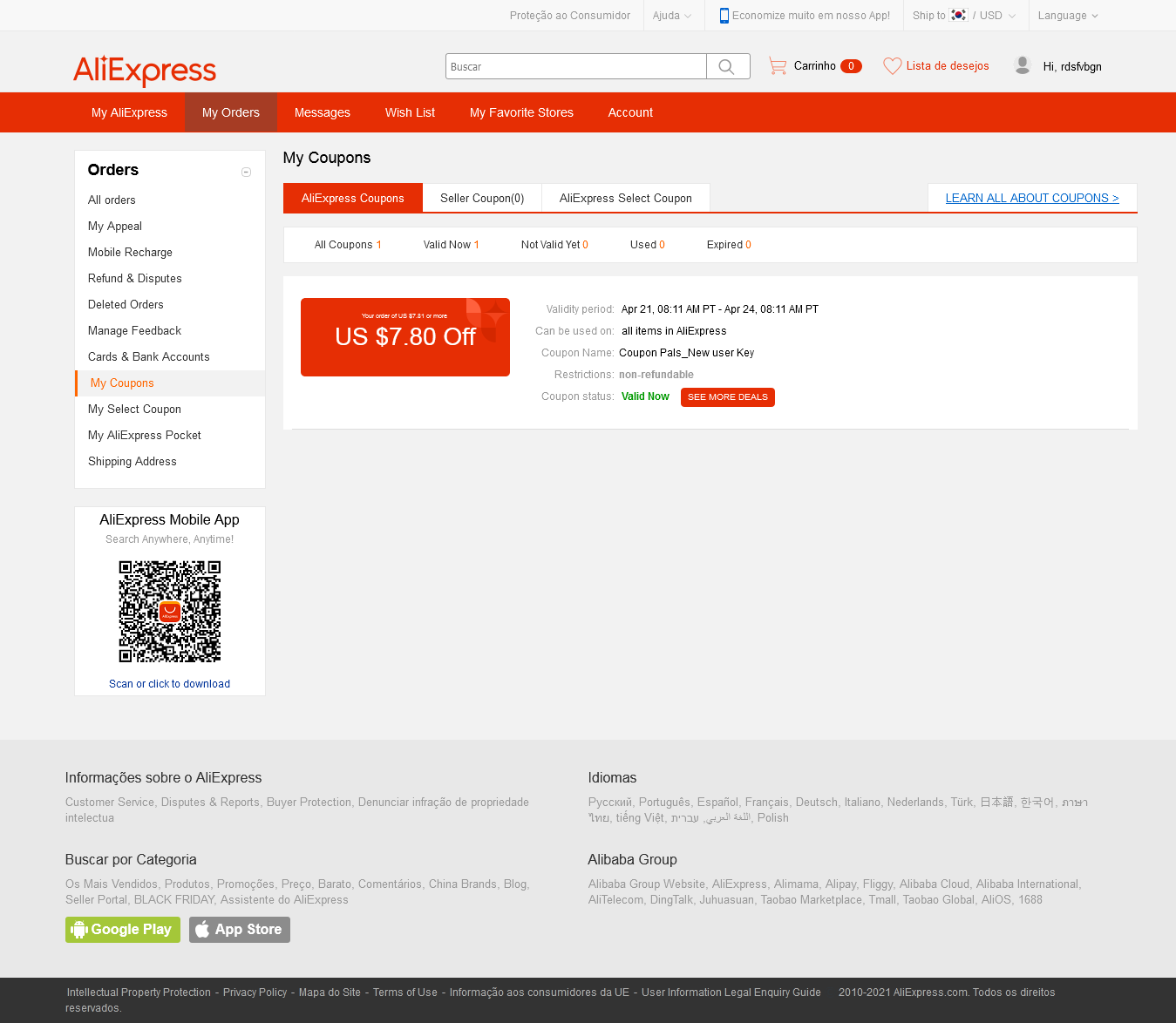The width and height of the screenshot is (1176, 1023).
Task: Open Shipping Address in sidebar
Action: pyautogui.click(x=133, y=461)
